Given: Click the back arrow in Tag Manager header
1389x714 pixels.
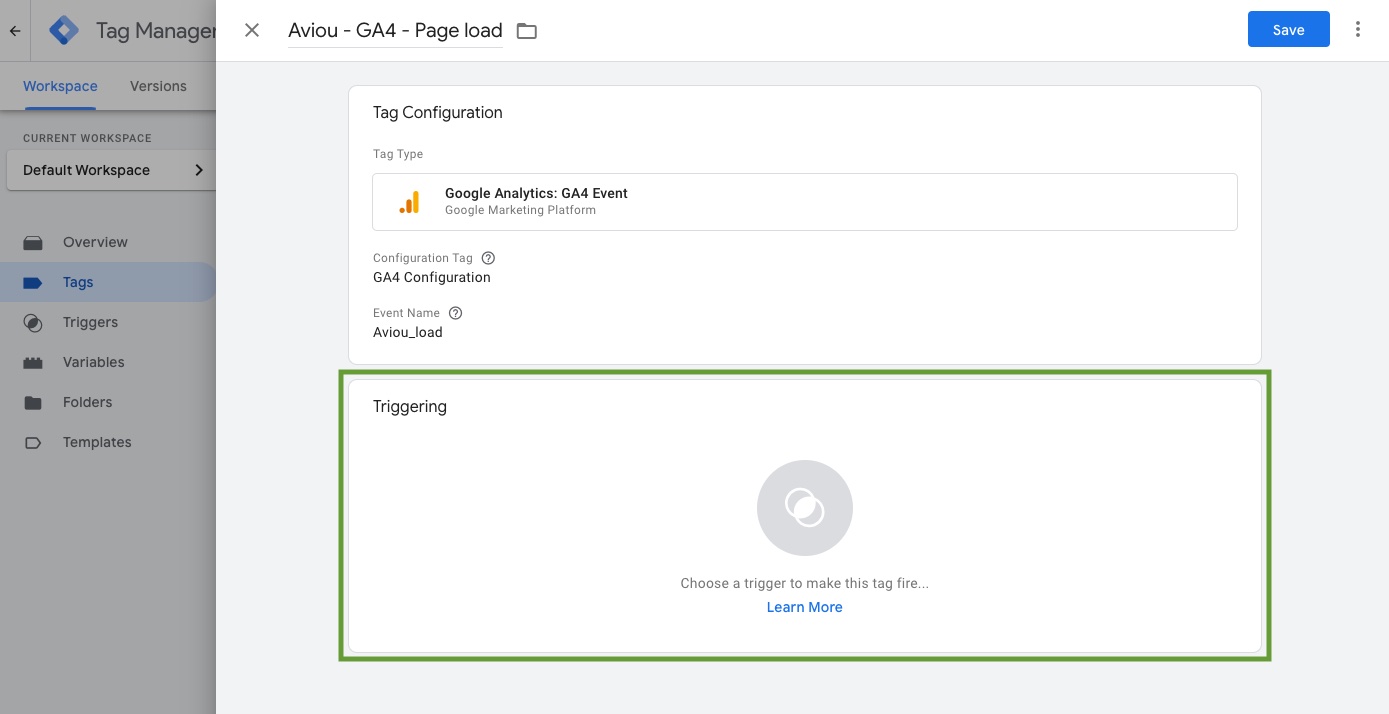Looking at the screenshot, I should tap(15, 31).
